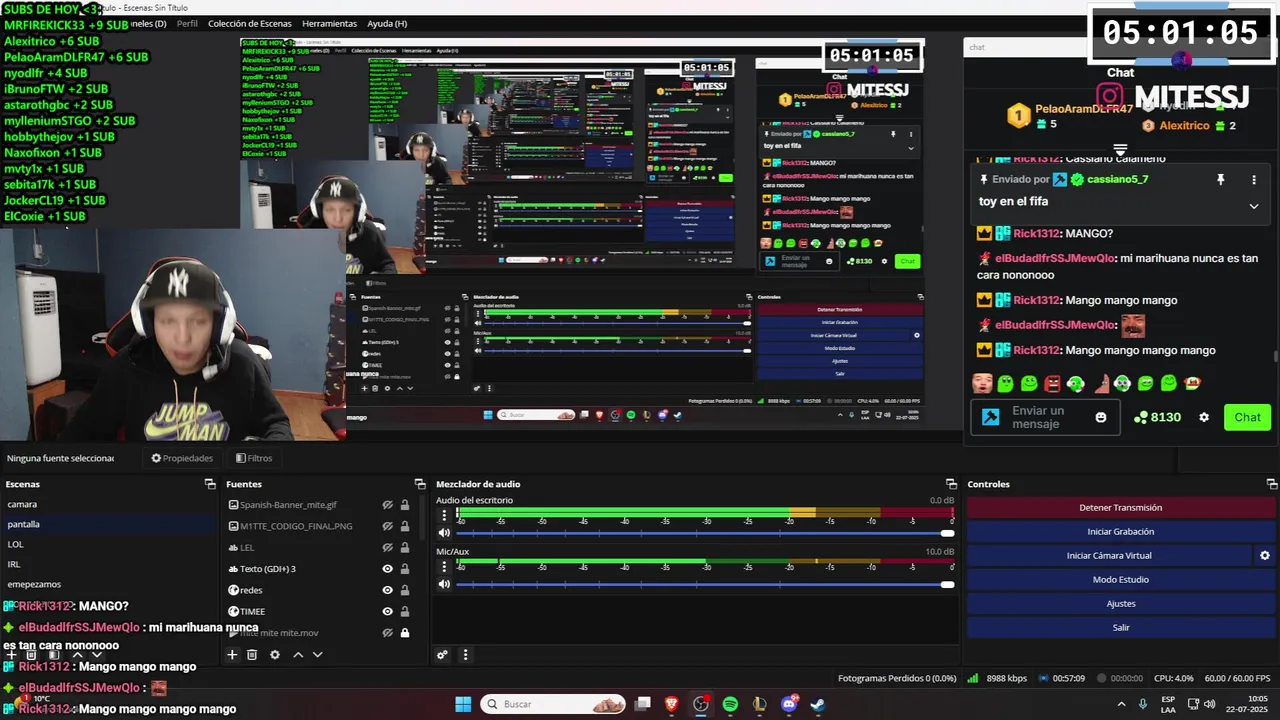Show the Spanish-Banner_mite.gif source

coord(387,505)
